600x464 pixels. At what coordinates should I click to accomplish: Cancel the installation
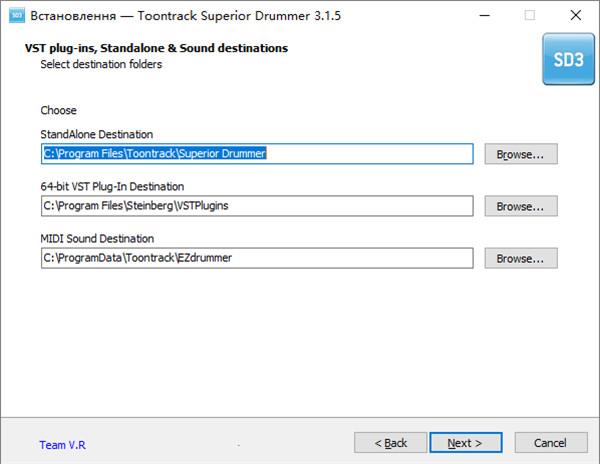click(551, 443)
